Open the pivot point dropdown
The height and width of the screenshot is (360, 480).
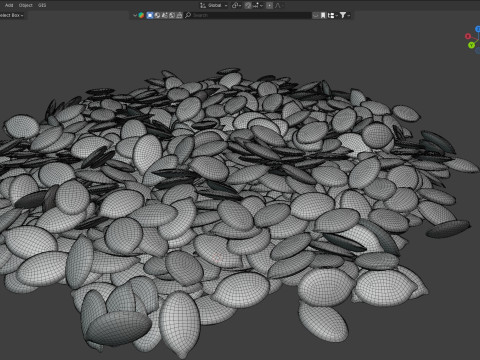[x=236, y=5]
